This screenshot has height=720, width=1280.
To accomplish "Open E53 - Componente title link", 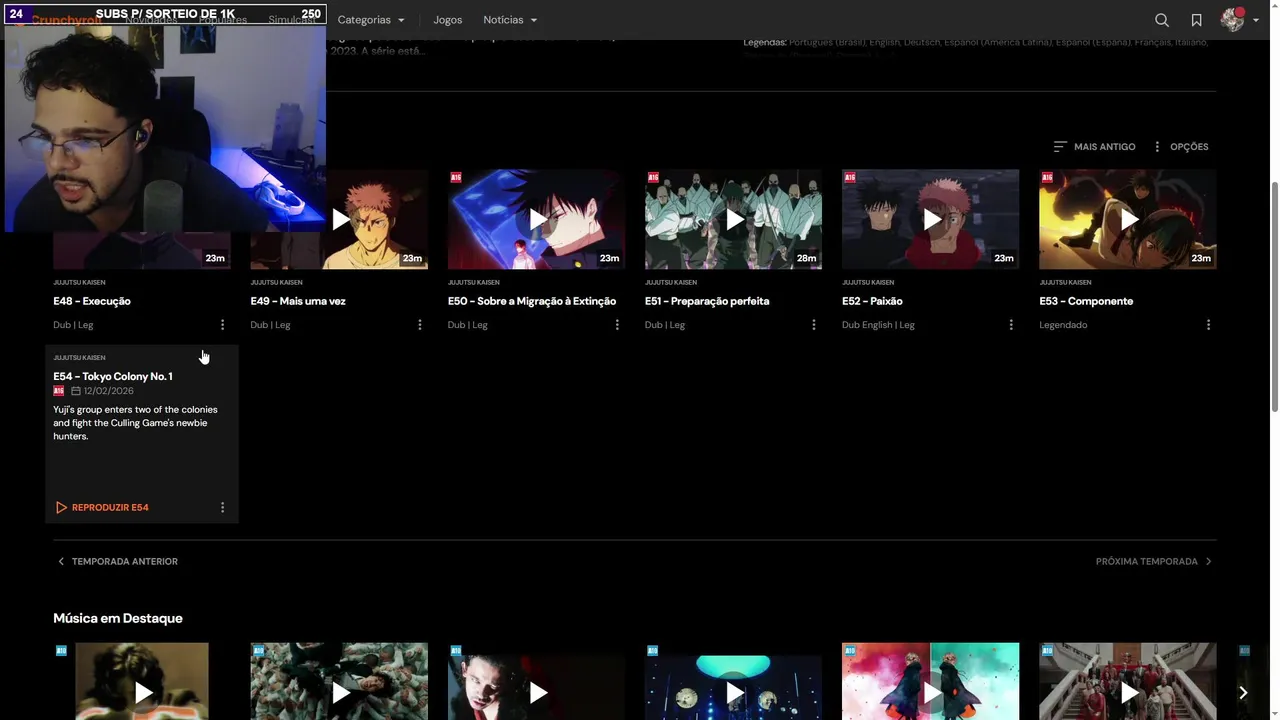I will click(1086, 301).
